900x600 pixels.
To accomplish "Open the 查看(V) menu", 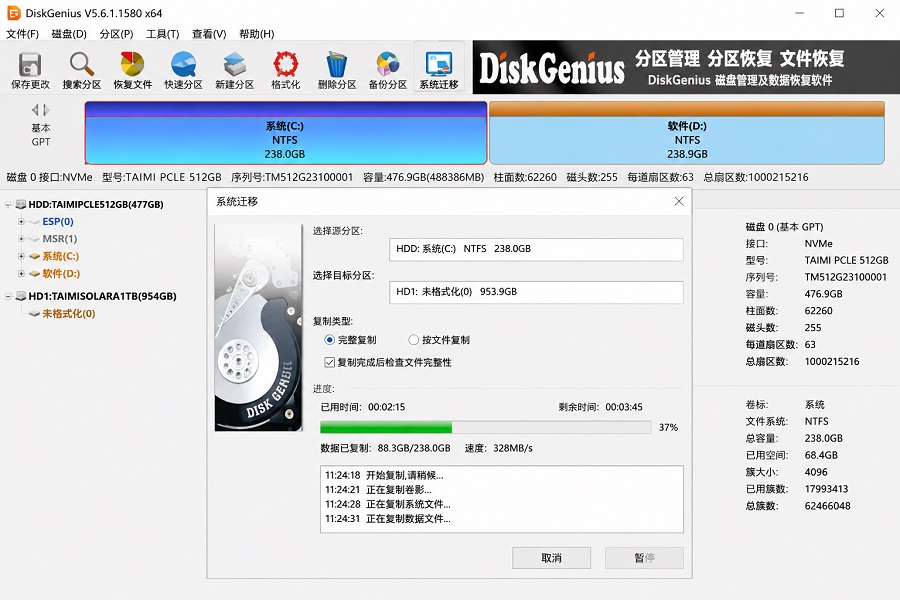I will coord(209,34).
